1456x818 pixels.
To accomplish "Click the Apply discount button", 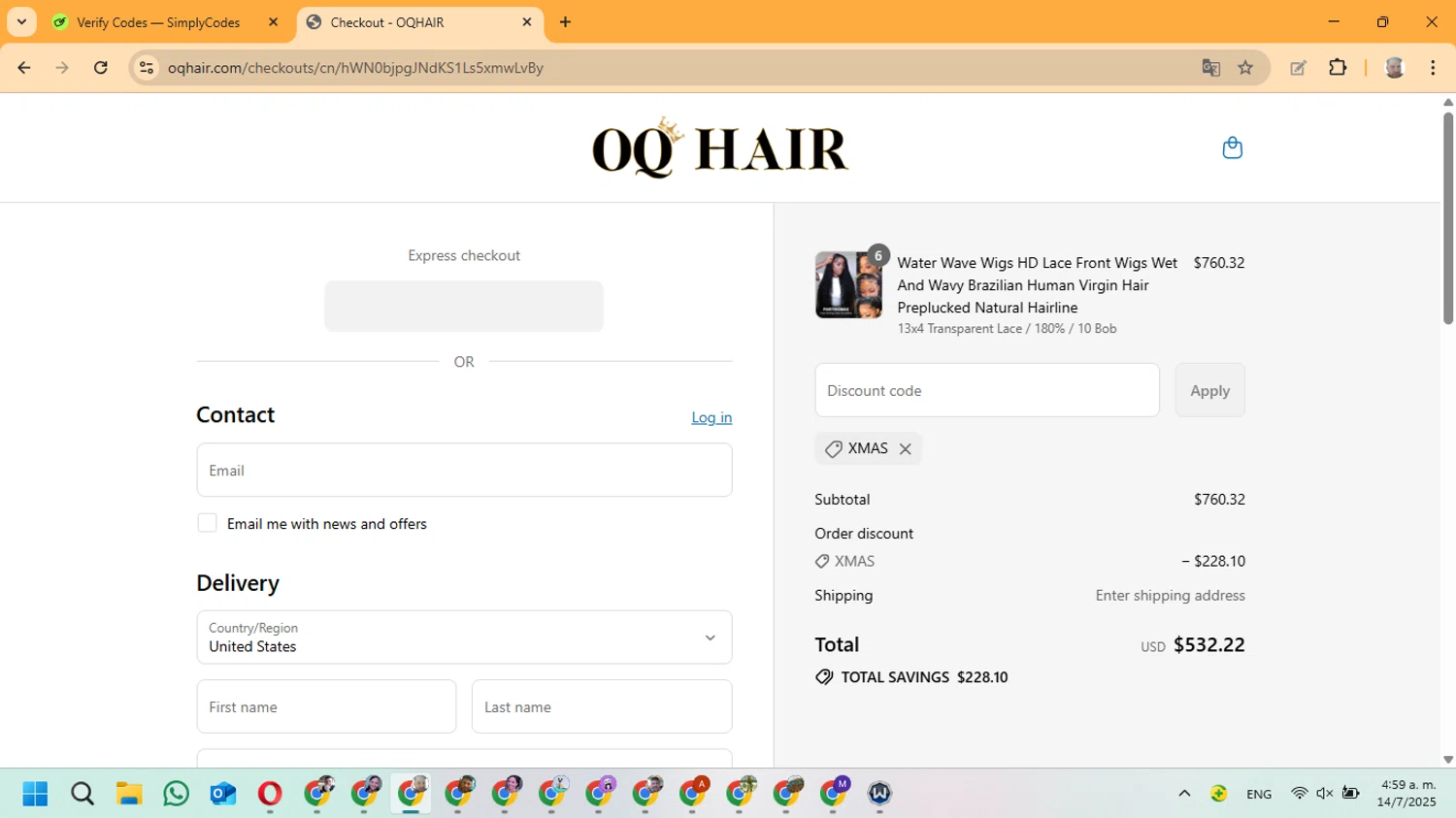I will tap(1209, 390).
